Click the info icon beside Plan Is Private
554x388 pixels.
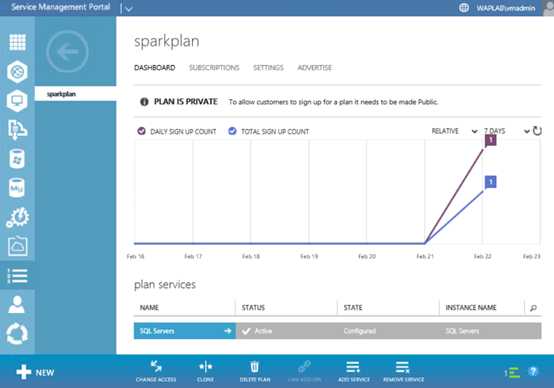[x=144, y=102]
